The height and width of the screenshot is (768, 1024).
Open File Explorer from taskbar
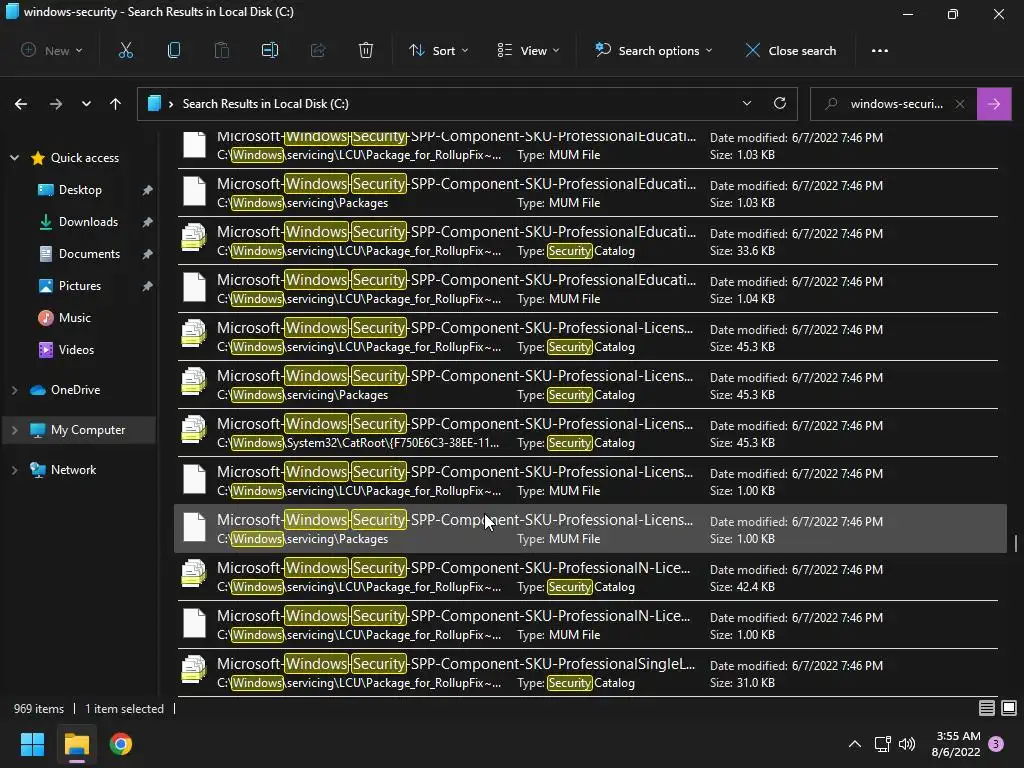pos(76,744)
